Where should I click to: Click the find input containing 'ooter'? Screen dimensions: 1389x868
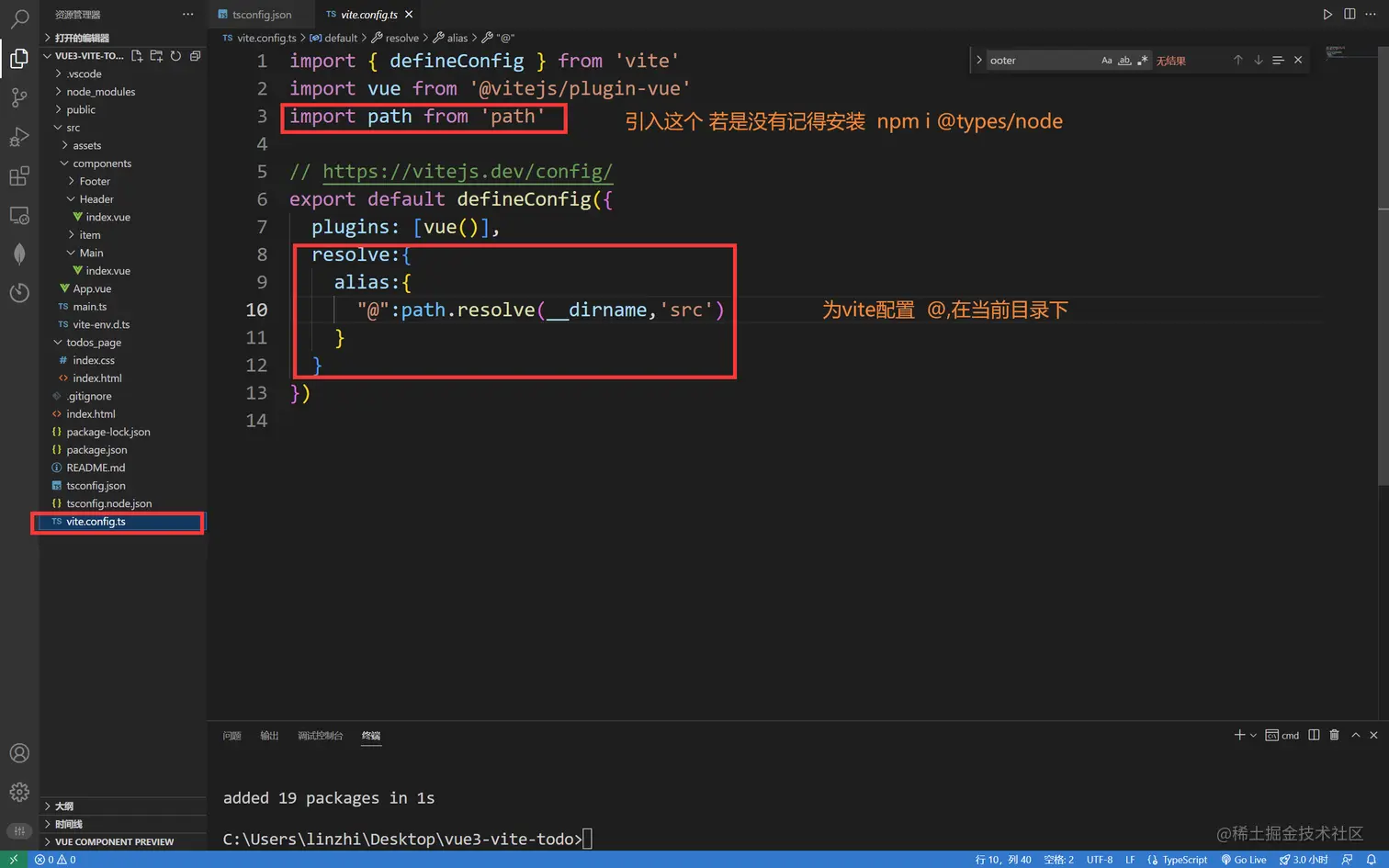[x=1043, y=61]
